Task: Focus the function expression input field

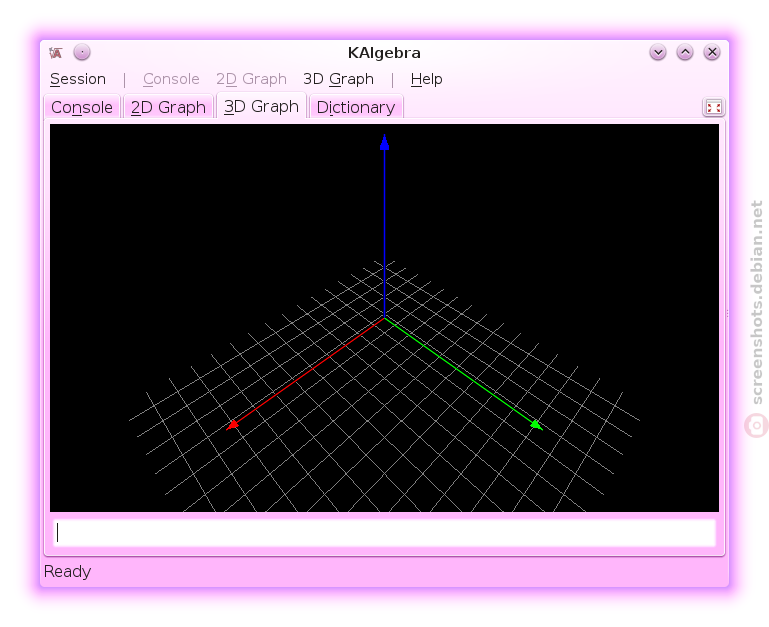Action: coord(384,533)
